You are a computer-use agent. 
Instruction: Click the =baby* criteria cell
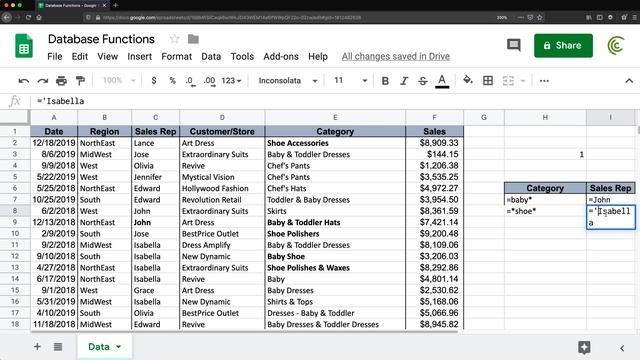pos(545,200)
